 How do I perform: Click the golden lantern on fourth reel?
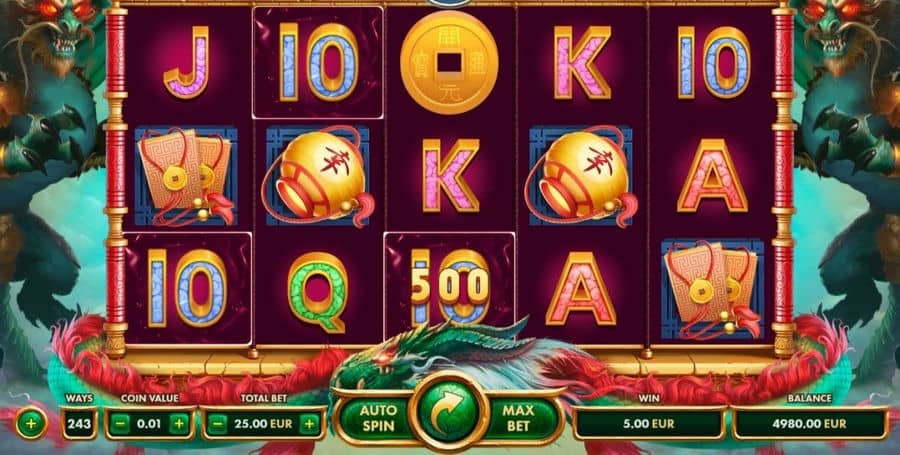(x=581, y=176)
